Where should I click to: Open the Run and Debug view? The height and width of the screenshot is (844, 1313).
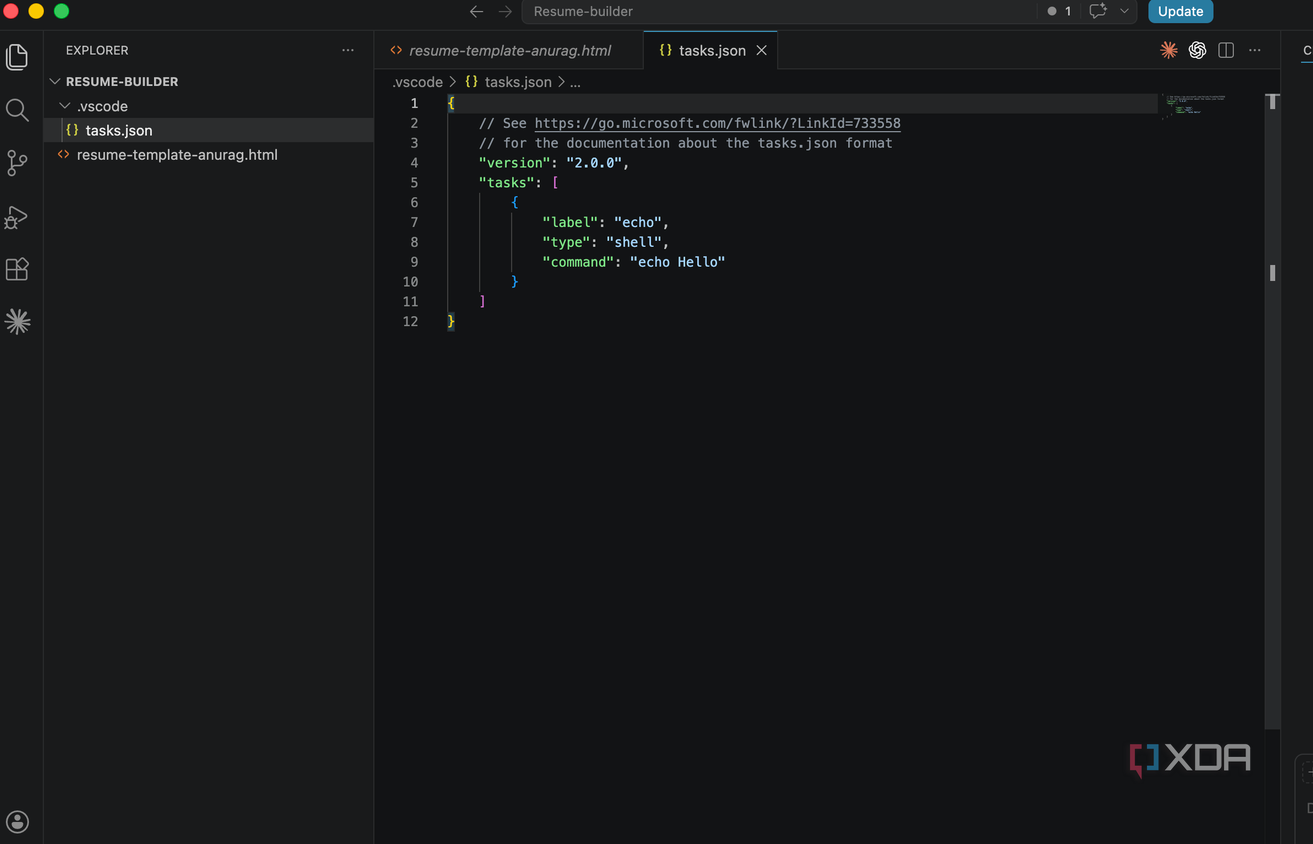point(17,217)
